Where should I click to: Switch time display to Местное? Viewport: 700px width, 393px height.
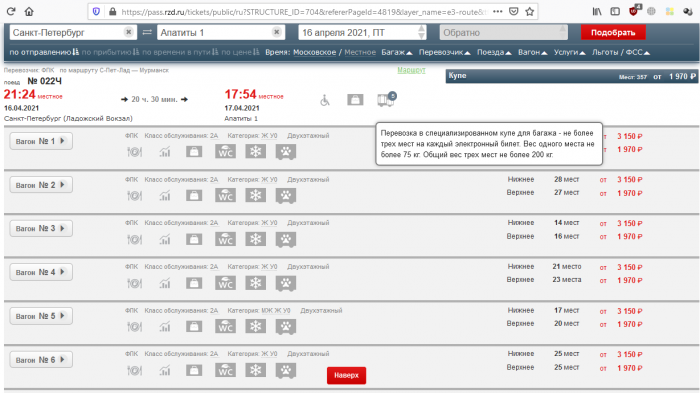[360, 52]
